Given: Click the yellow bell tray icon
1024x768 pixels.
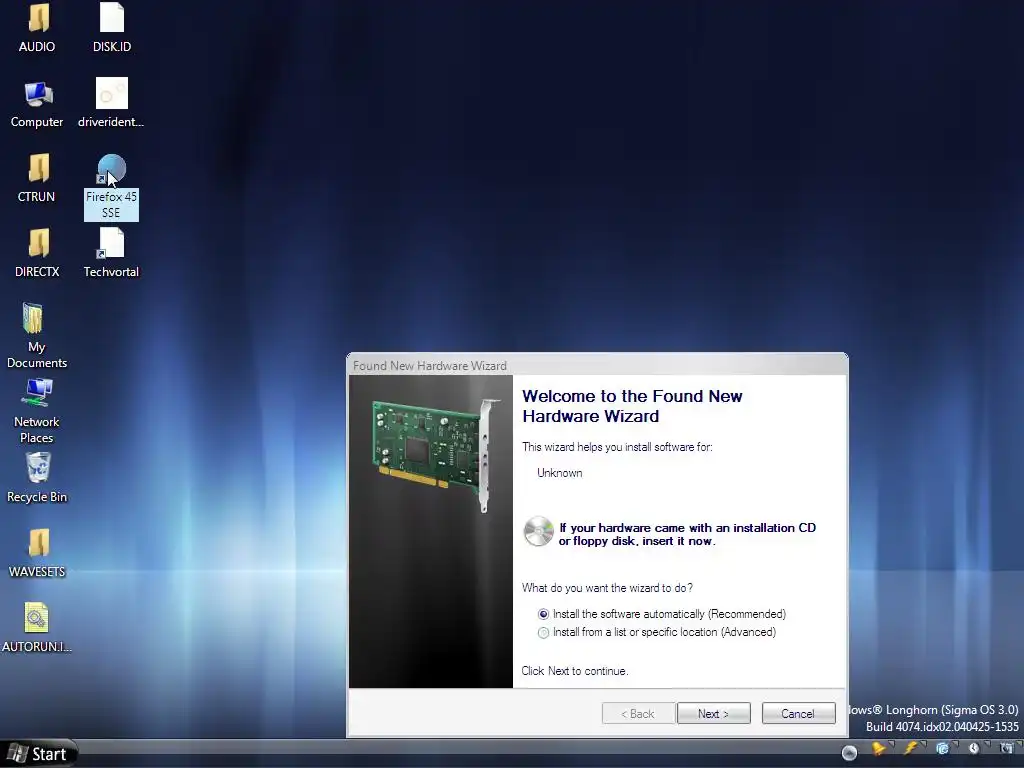Looking at the screenshot, I should [x=880, y=748].
